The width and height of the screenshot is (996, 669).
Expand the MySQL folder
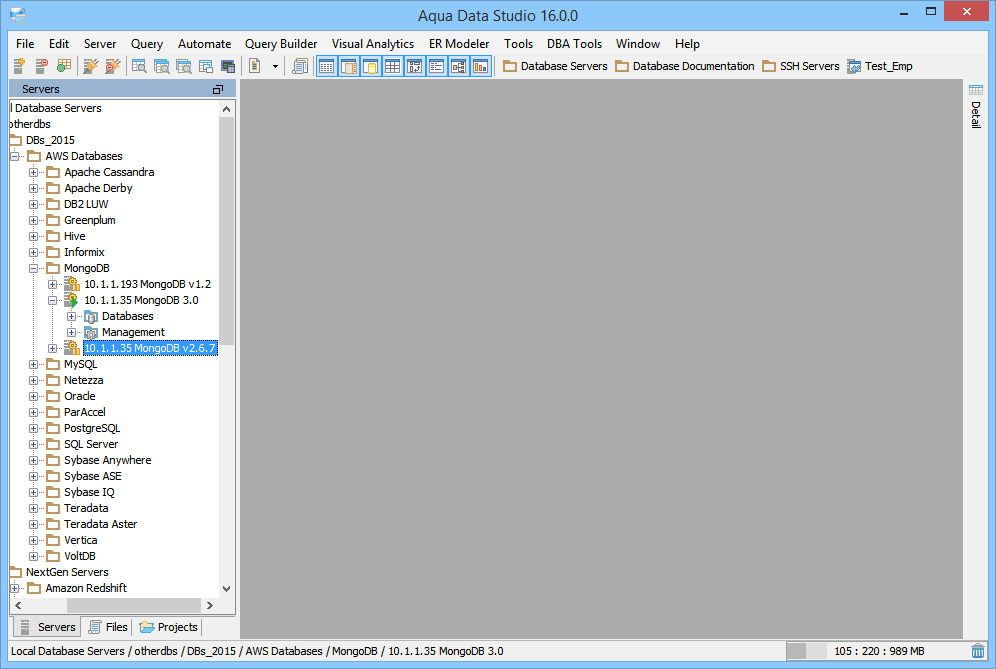(x=34, y=364)
